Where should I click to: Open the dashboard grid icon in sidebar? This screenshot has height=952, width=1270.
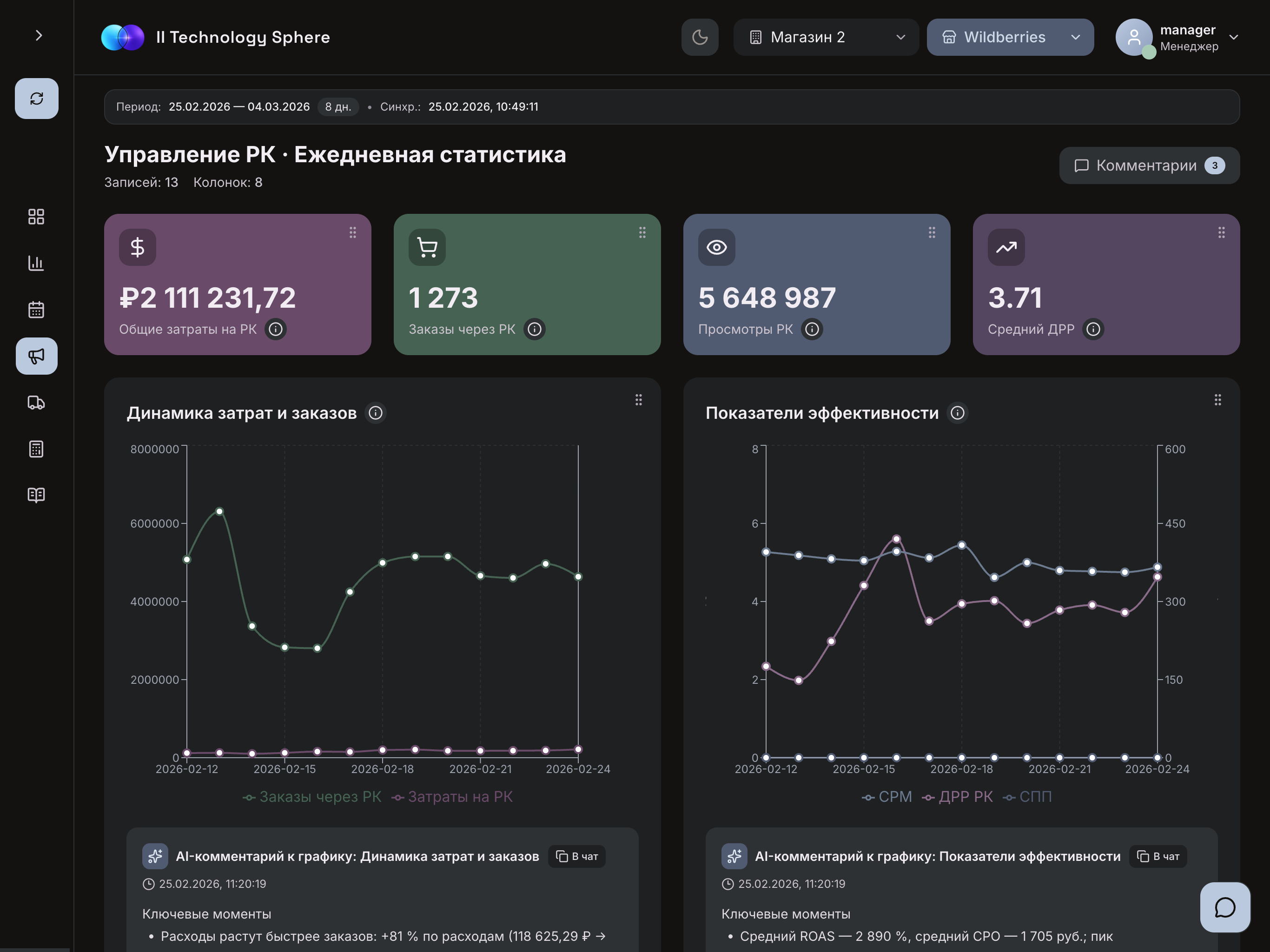[36, 217]
